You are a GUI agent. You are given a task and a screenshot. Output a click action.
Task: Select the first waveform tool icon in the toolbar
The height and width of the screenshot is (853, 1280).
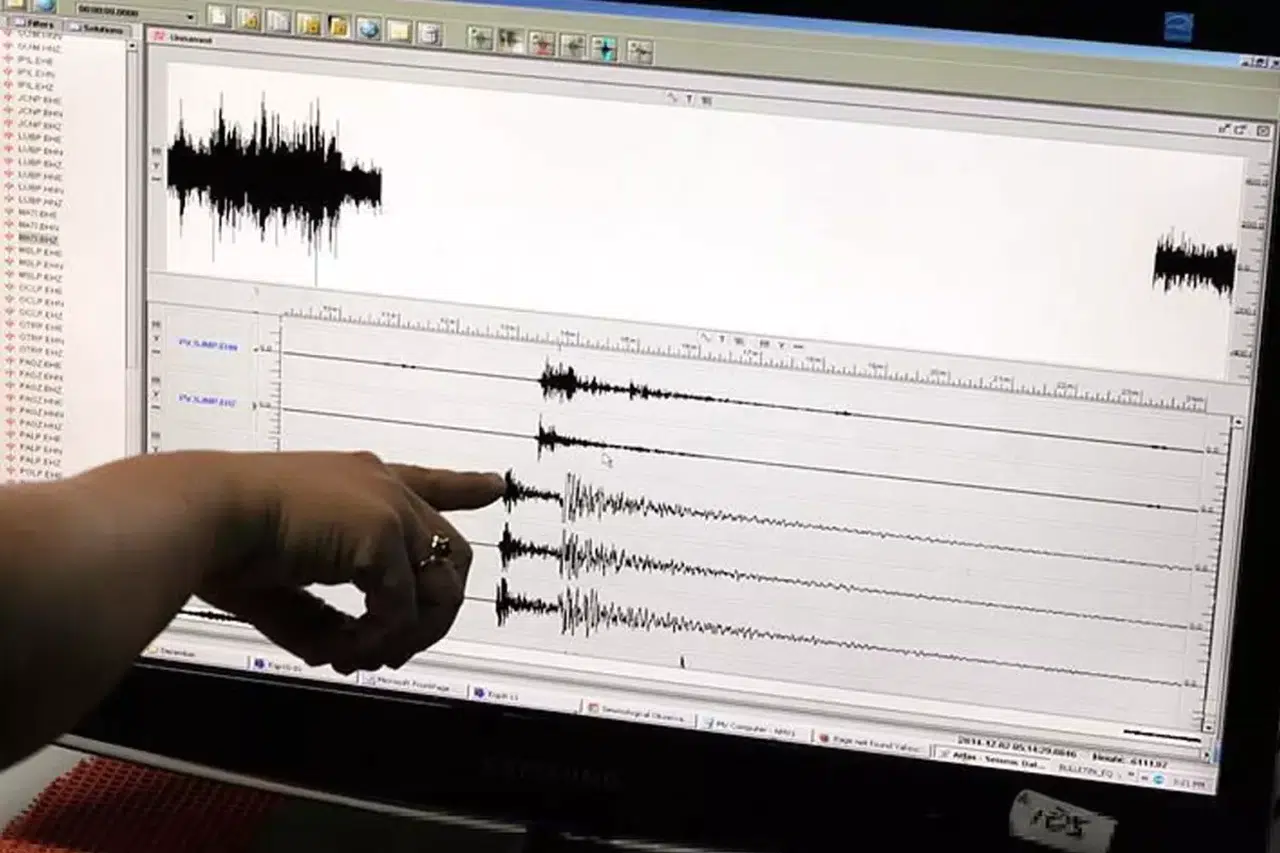click(480, 38)
